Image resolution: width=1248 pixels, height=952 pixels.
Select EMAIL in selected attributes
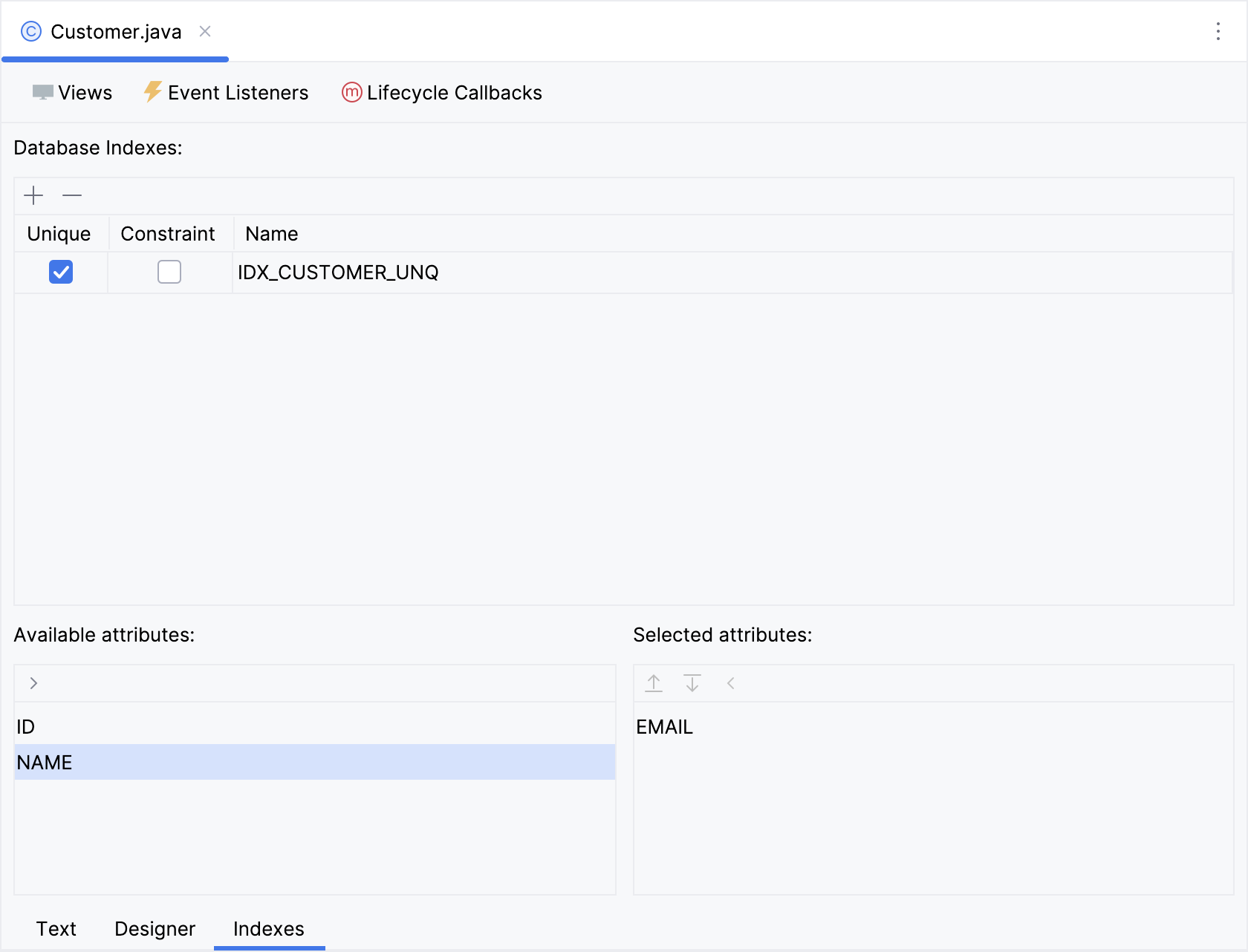664,727
